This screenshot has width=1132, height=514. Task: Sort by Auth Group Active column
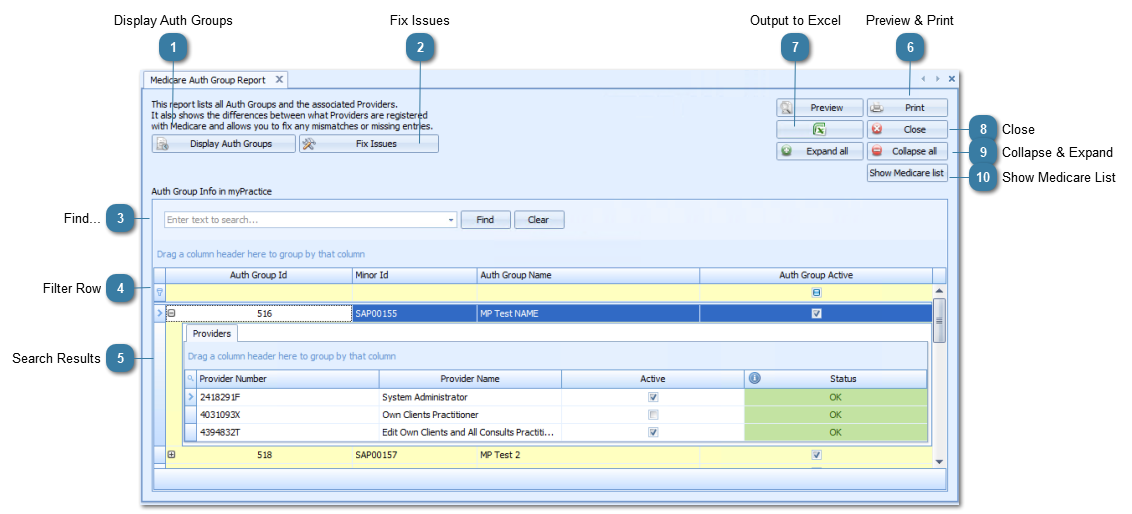click(816, 275)
